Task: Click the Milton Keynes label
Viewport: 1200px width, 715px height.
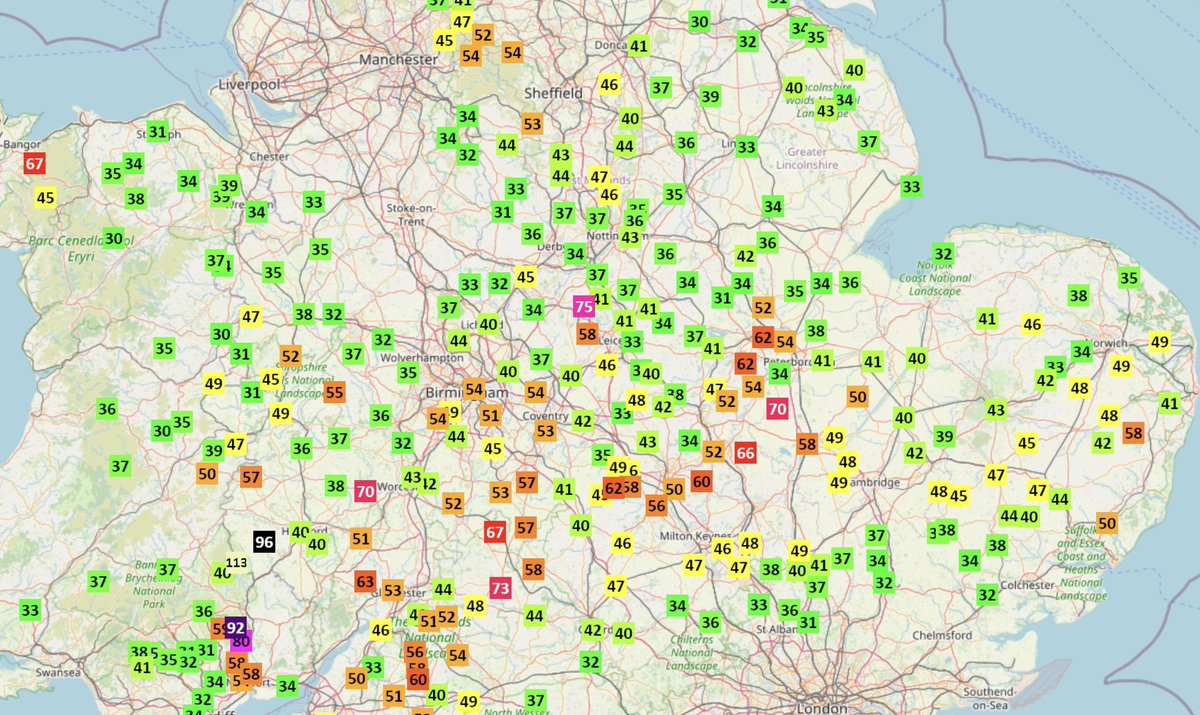Action: tap(694, 538)
